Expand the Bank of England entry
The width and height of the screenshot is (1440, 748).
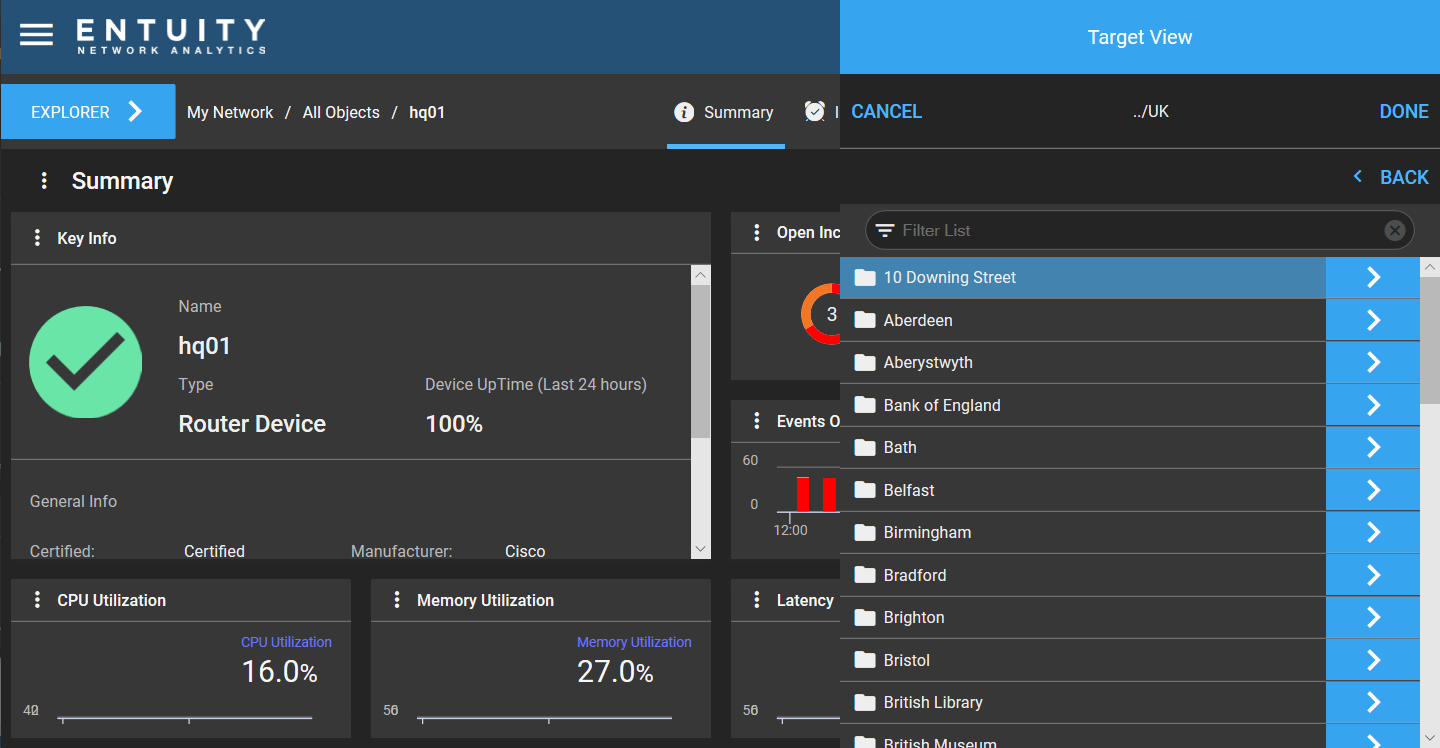pos(1372,404)
